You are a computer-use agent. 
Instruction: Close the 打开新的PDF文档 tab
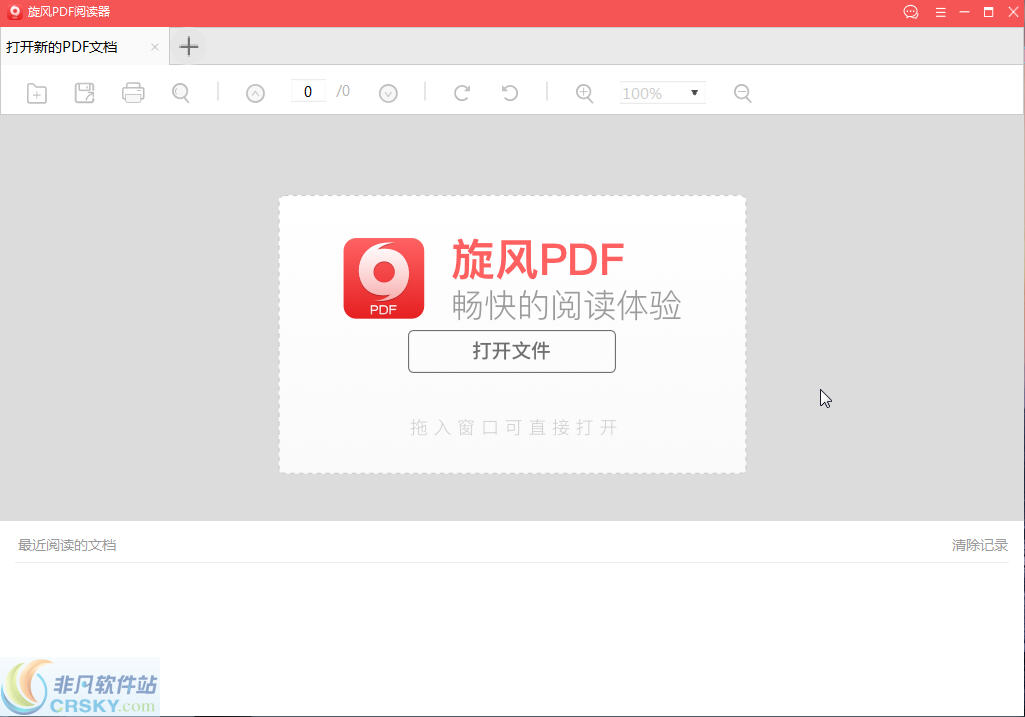[x=155, y=47]
